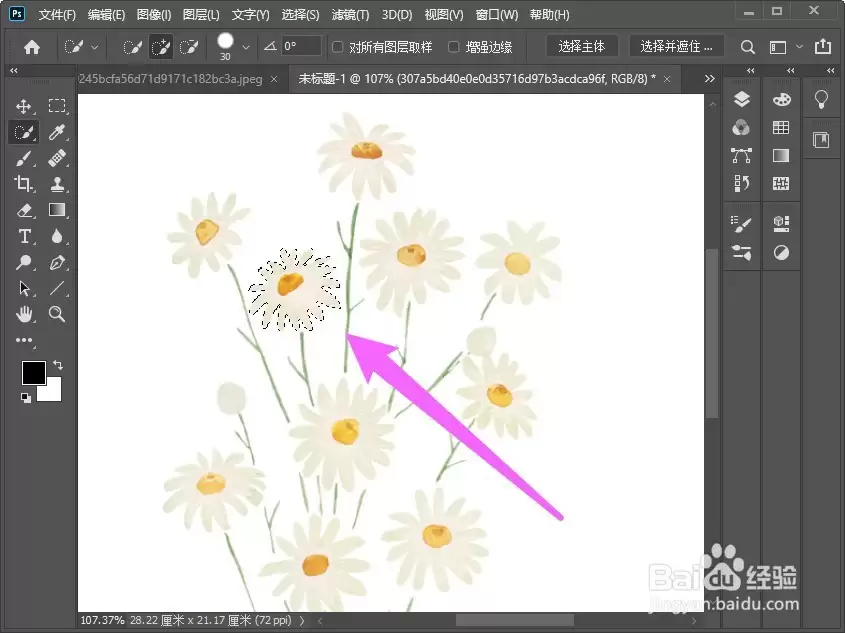Open the Paths panel icon
Viewport: 845px width, 633px height.
pos(742,156)
